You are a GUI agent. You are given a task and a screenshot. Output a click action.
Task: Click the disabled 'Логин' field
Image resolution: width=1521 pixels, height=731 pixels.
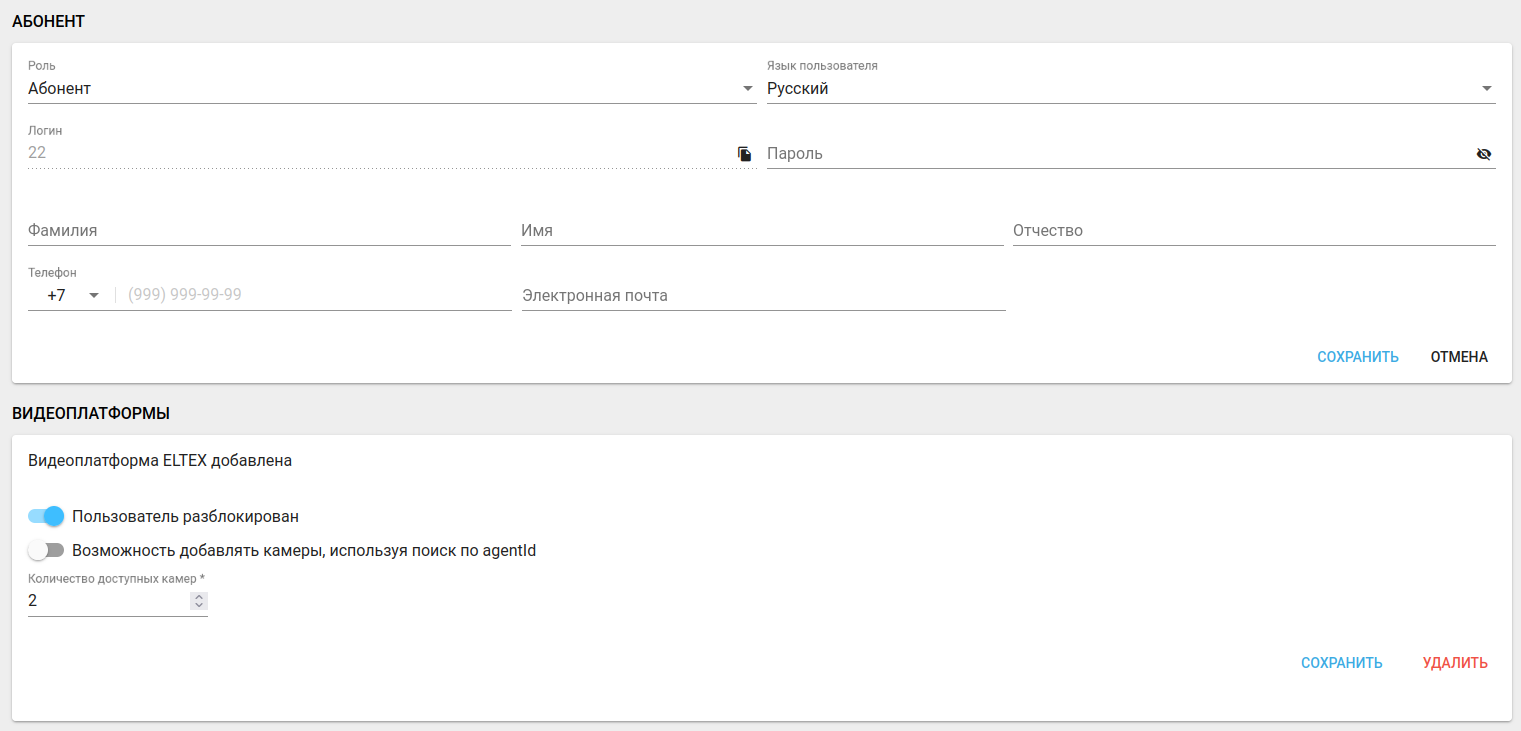click(380, 153)
